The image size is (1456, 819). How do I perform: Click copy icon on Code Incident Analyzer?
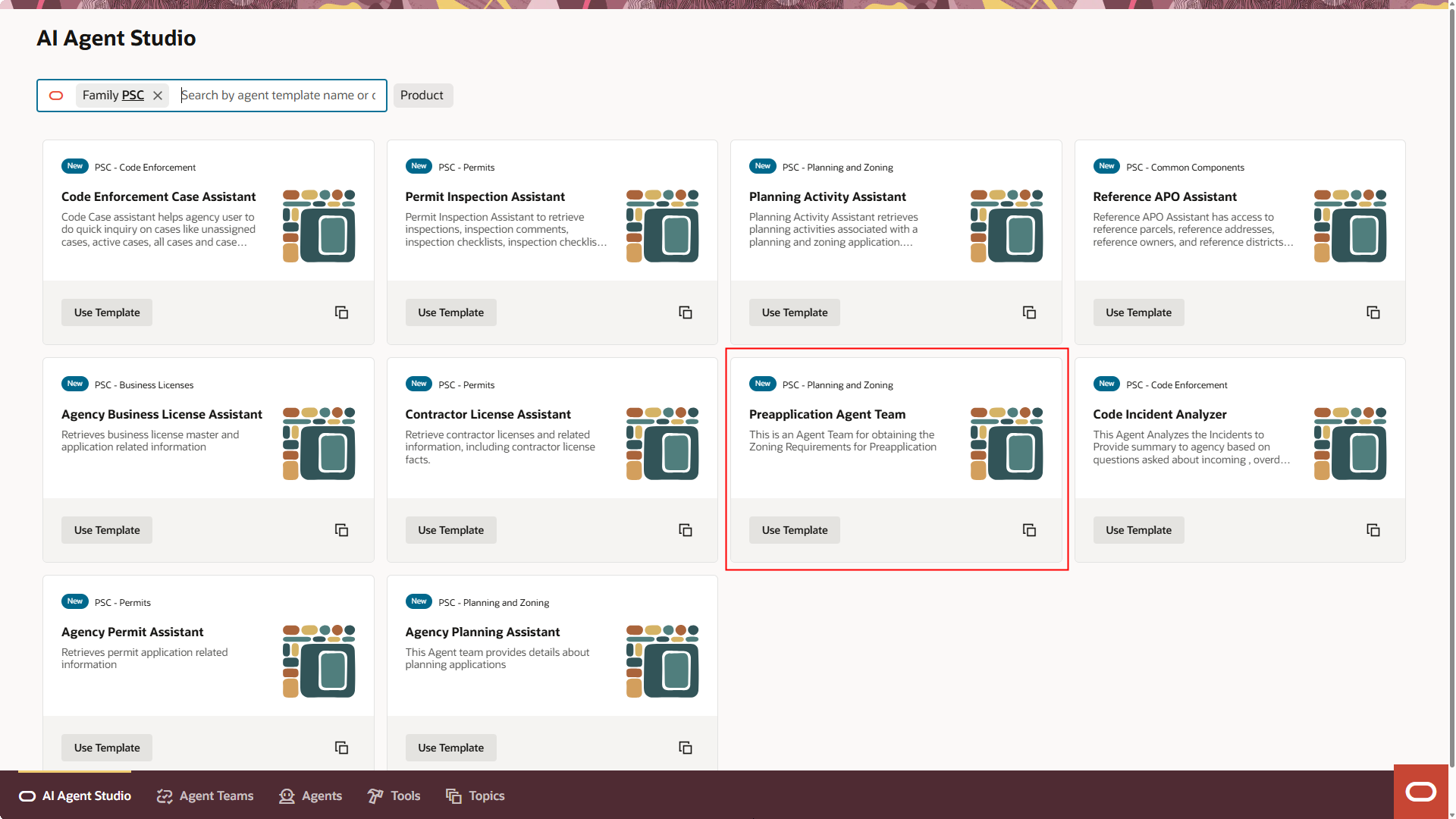coord(1373,530)
